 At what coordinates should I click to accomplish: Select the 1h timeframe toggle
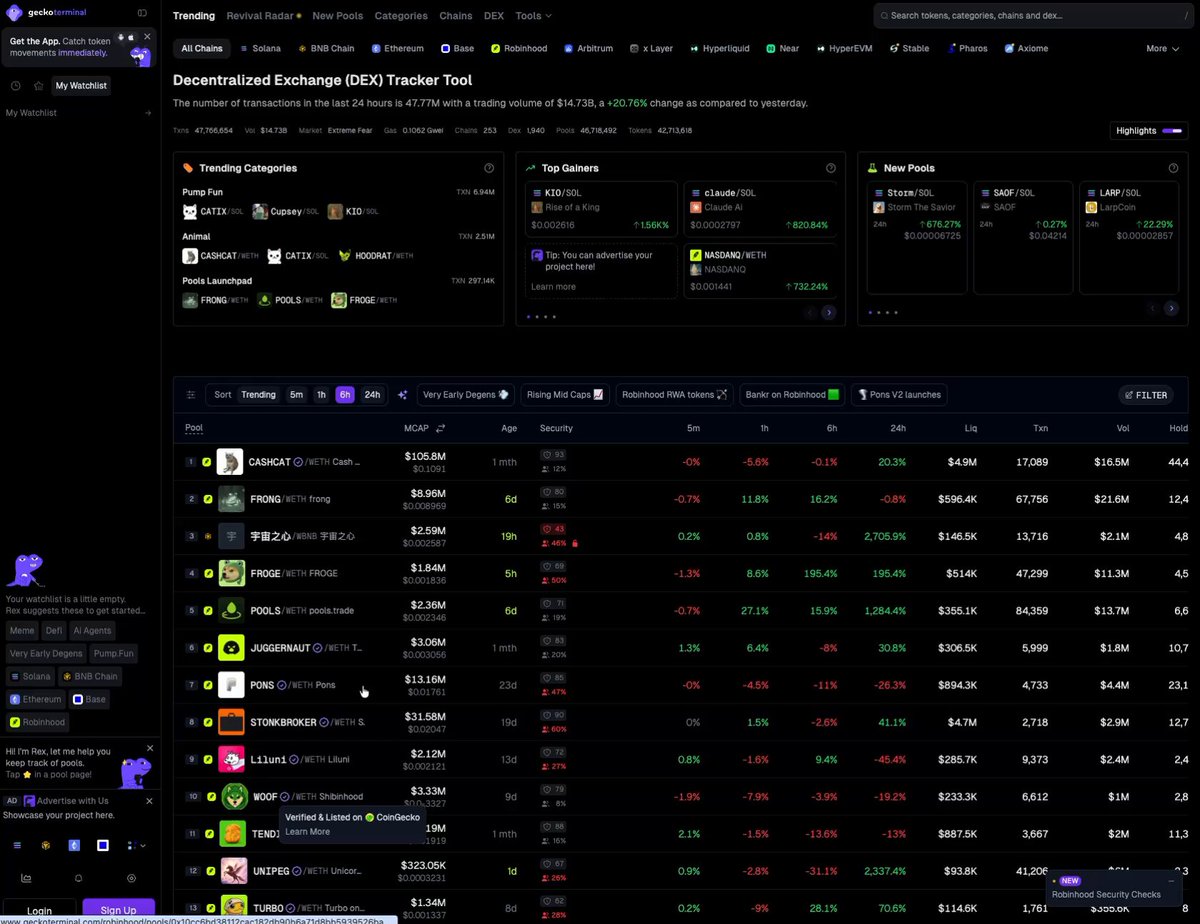pyautogui.click(x=321, y=395)
